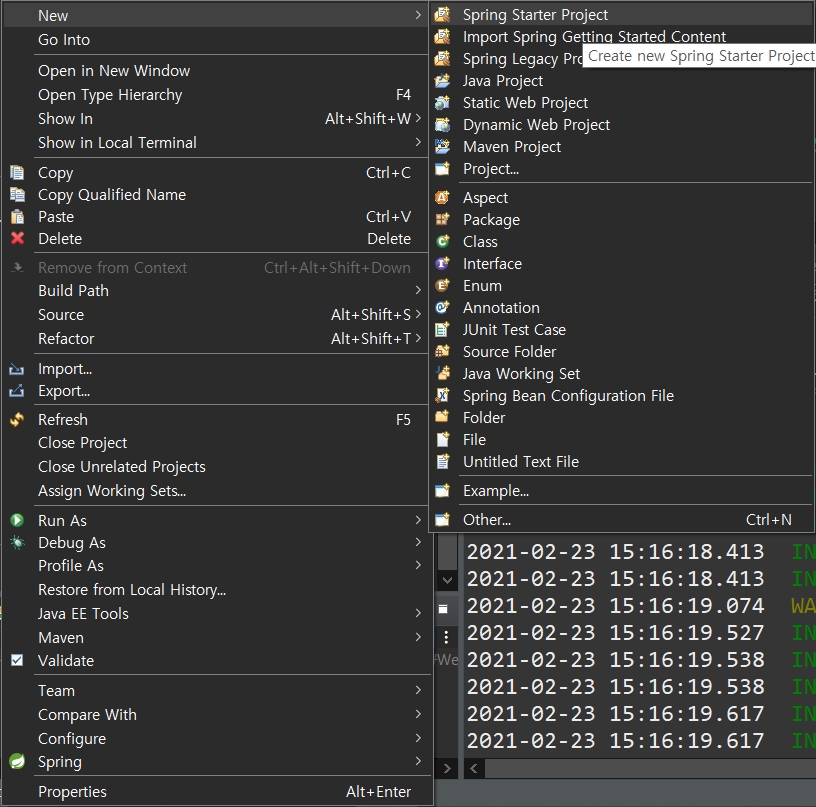Click the Enum icon
816x807 pixels.
click(x=442, y=286)
